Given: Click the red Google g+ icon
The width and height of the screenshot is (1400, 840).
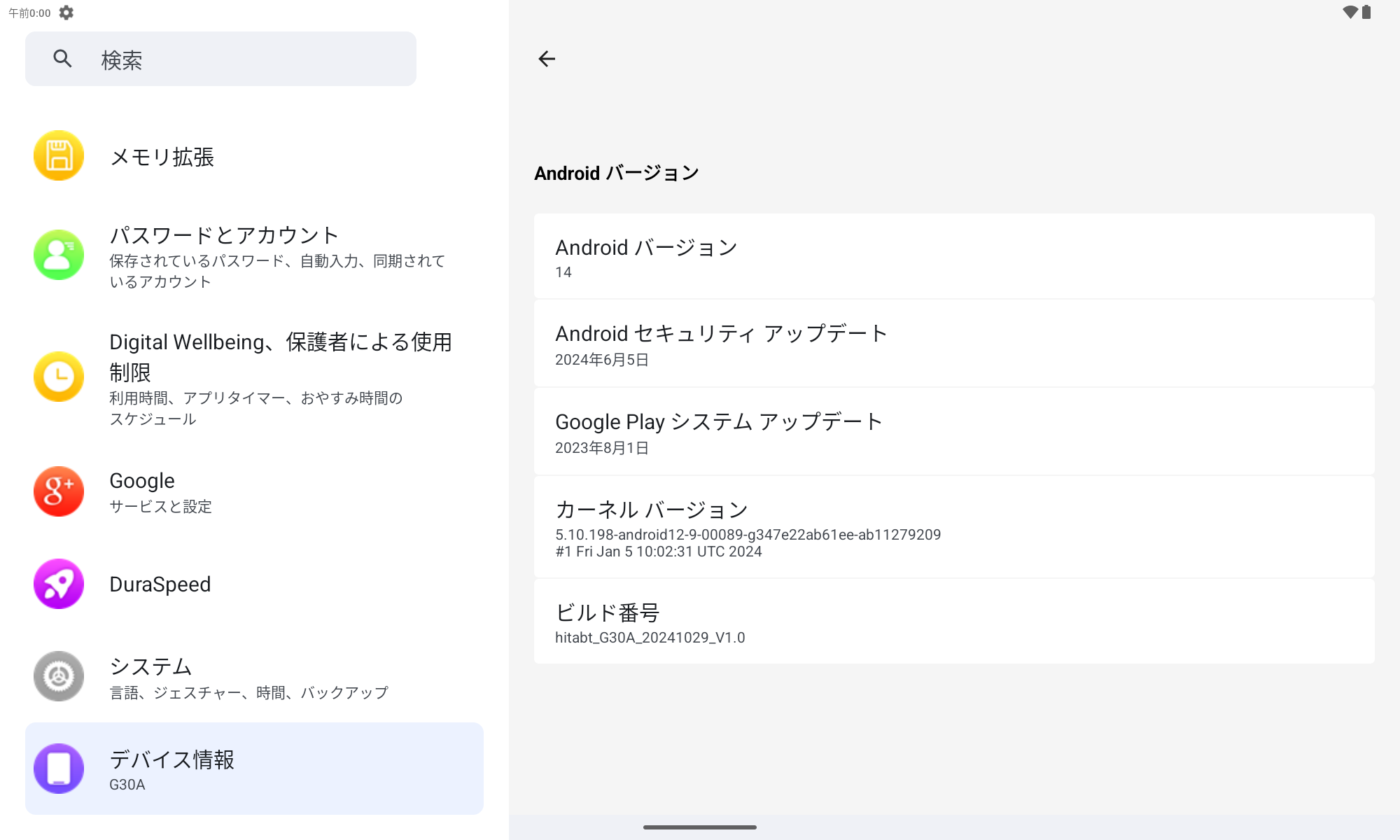Looking at the screenshot, I should (x=59, y=491).
